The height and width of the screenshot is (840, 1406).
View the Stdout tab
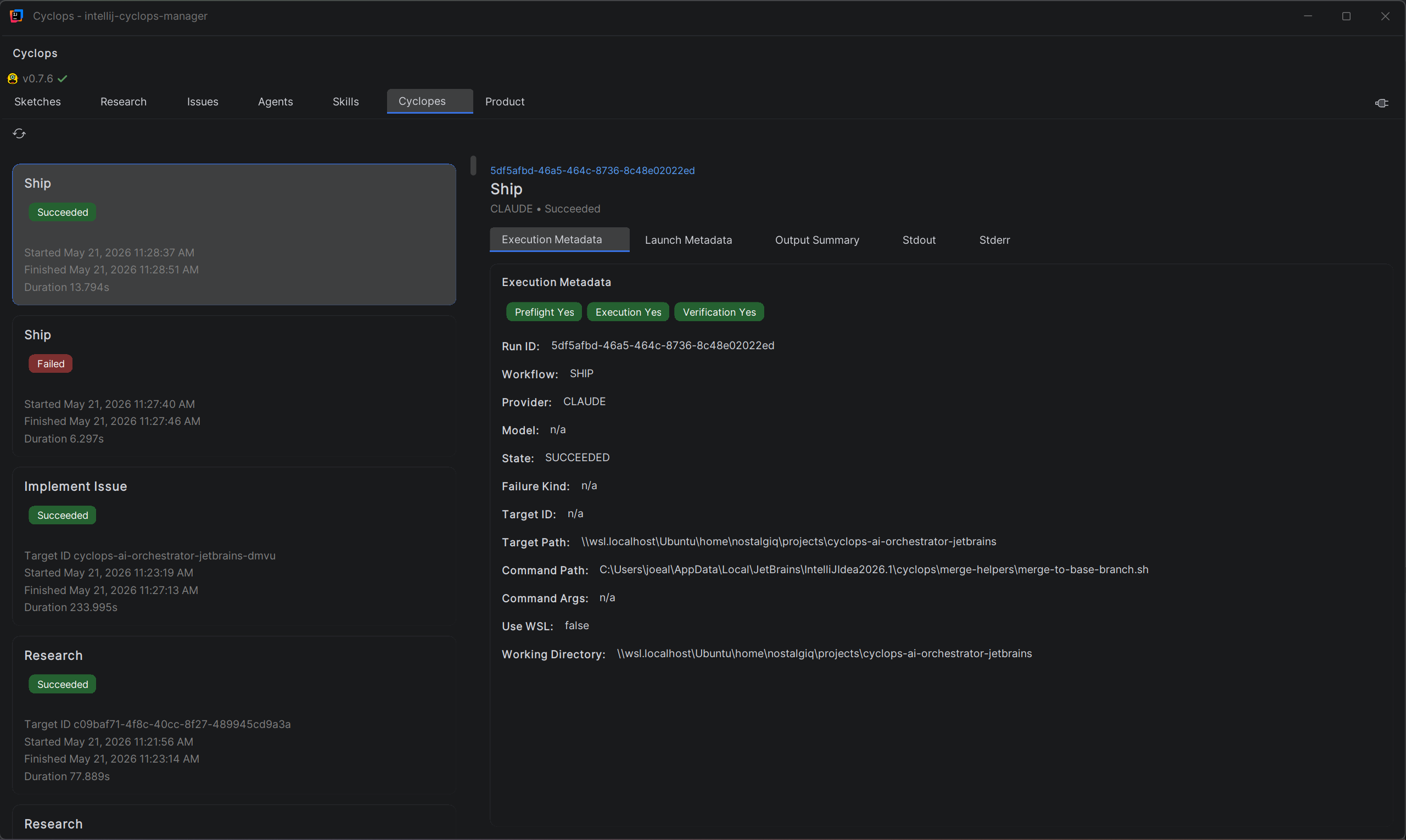coord(918,240)
